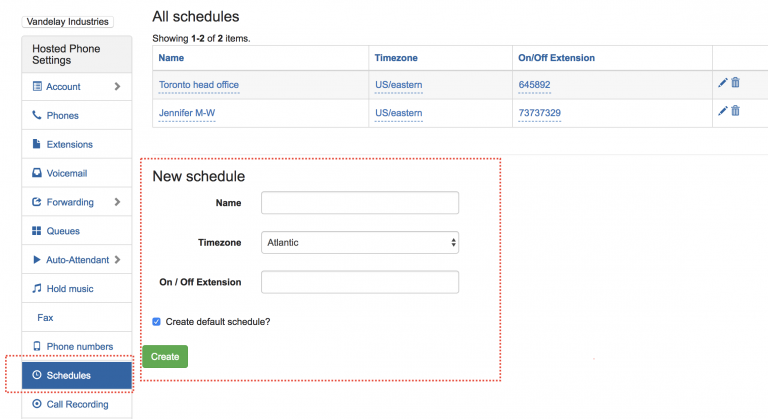Screen dimensions: 768x419
Task: Click the Queues grid icon
Action: tap(37, 231)
